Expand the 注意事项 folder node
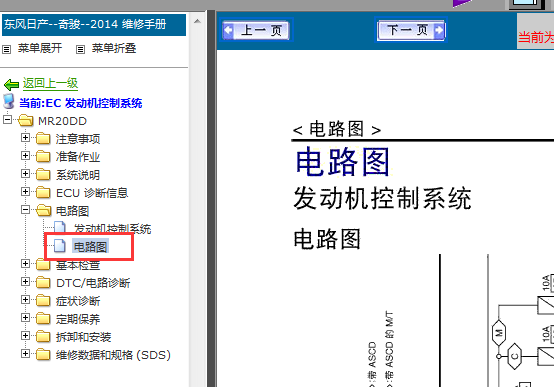Image resolution: width=554 pixels, height=387 pixels. pos(25,138)
